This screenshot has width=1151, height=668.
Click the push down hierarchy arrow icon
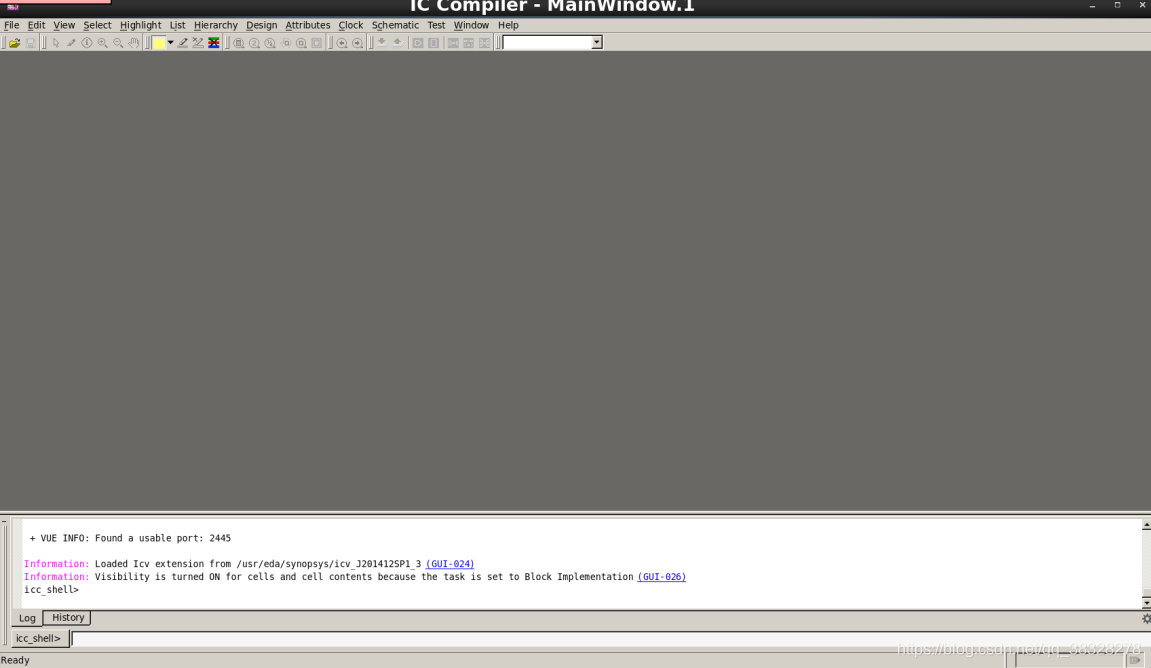pyautogui.click(x=382, y=43)
